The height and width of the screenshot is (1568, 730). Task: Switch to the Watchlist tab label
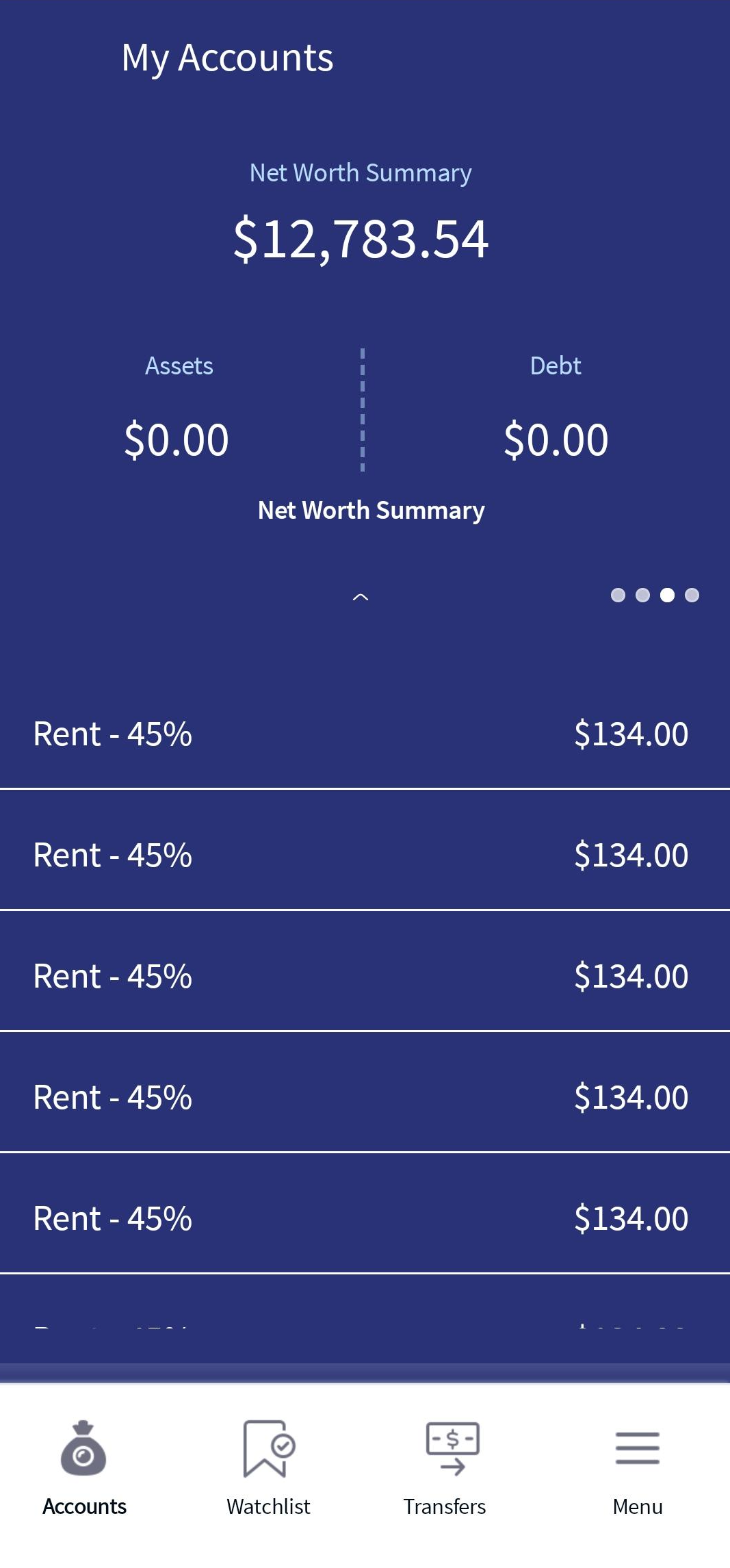(x=268, y=1506)
